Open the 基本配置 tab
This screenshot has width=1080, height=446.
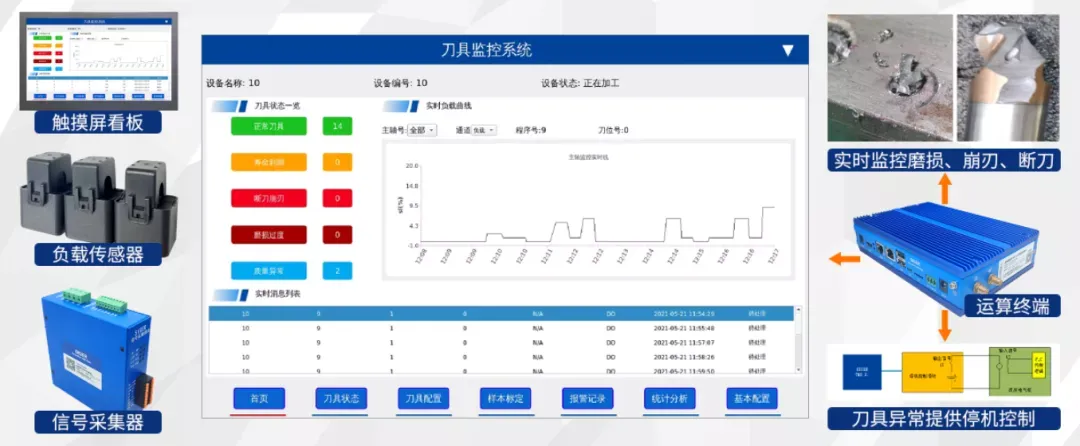(752, 399)
